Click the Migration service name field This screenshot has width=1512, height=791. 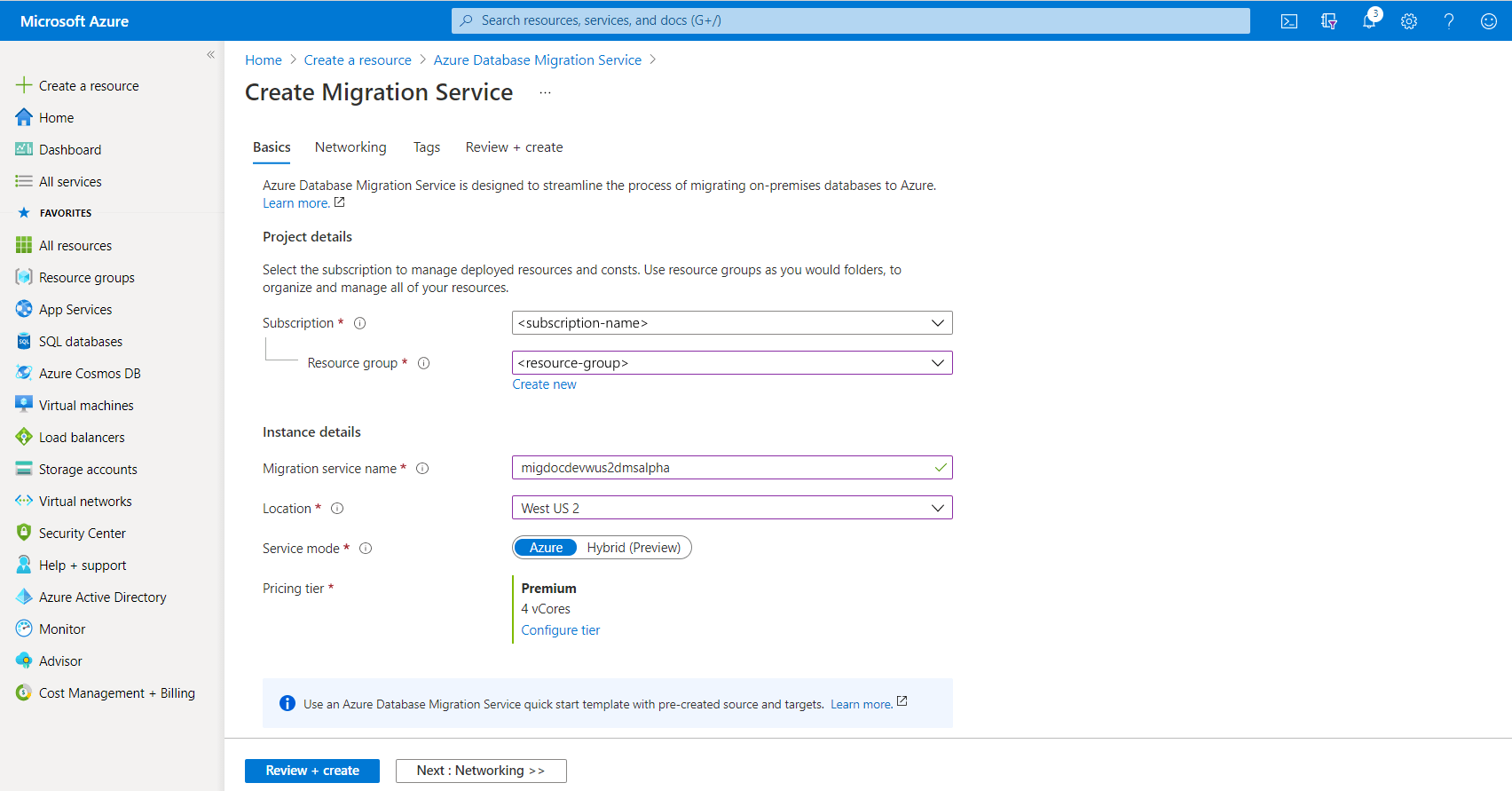pos(732,468)
